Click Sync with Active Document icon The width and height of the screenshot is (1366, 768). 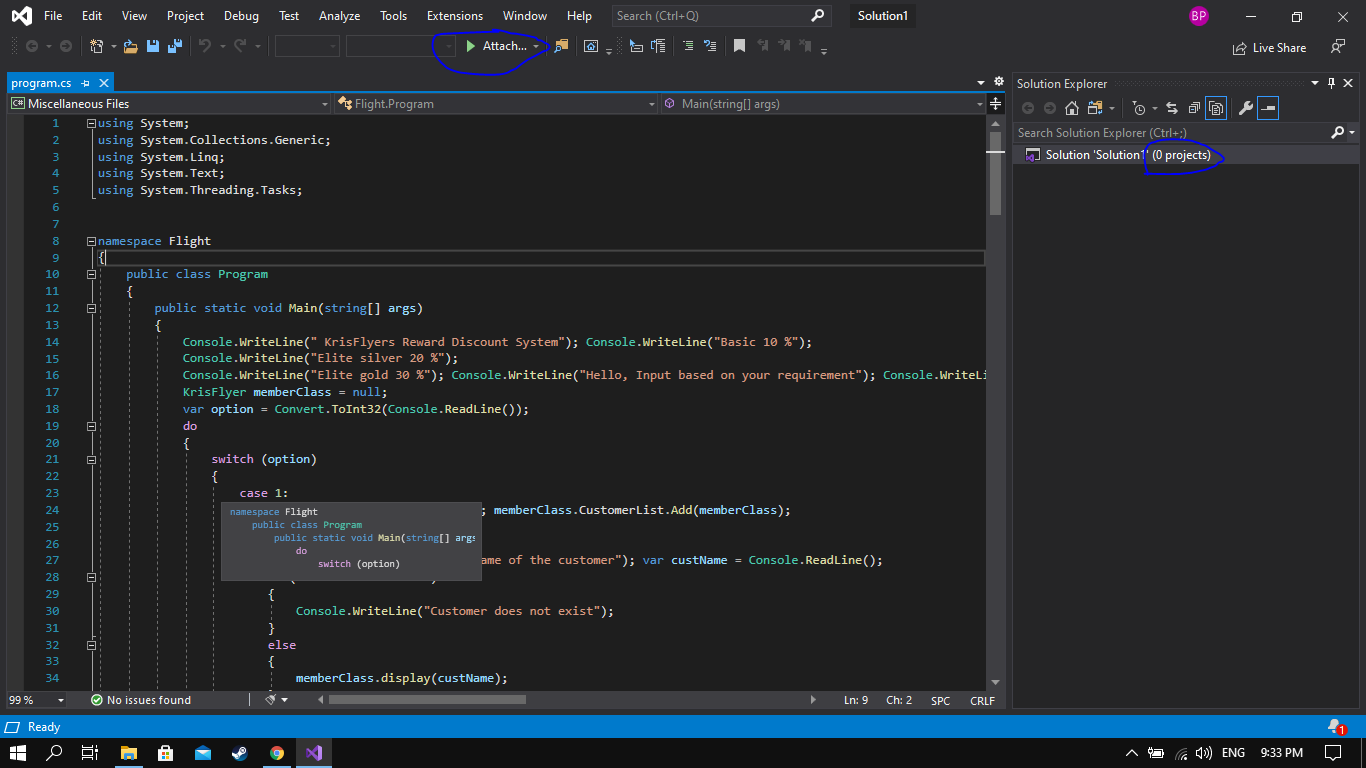[1172, 108]
